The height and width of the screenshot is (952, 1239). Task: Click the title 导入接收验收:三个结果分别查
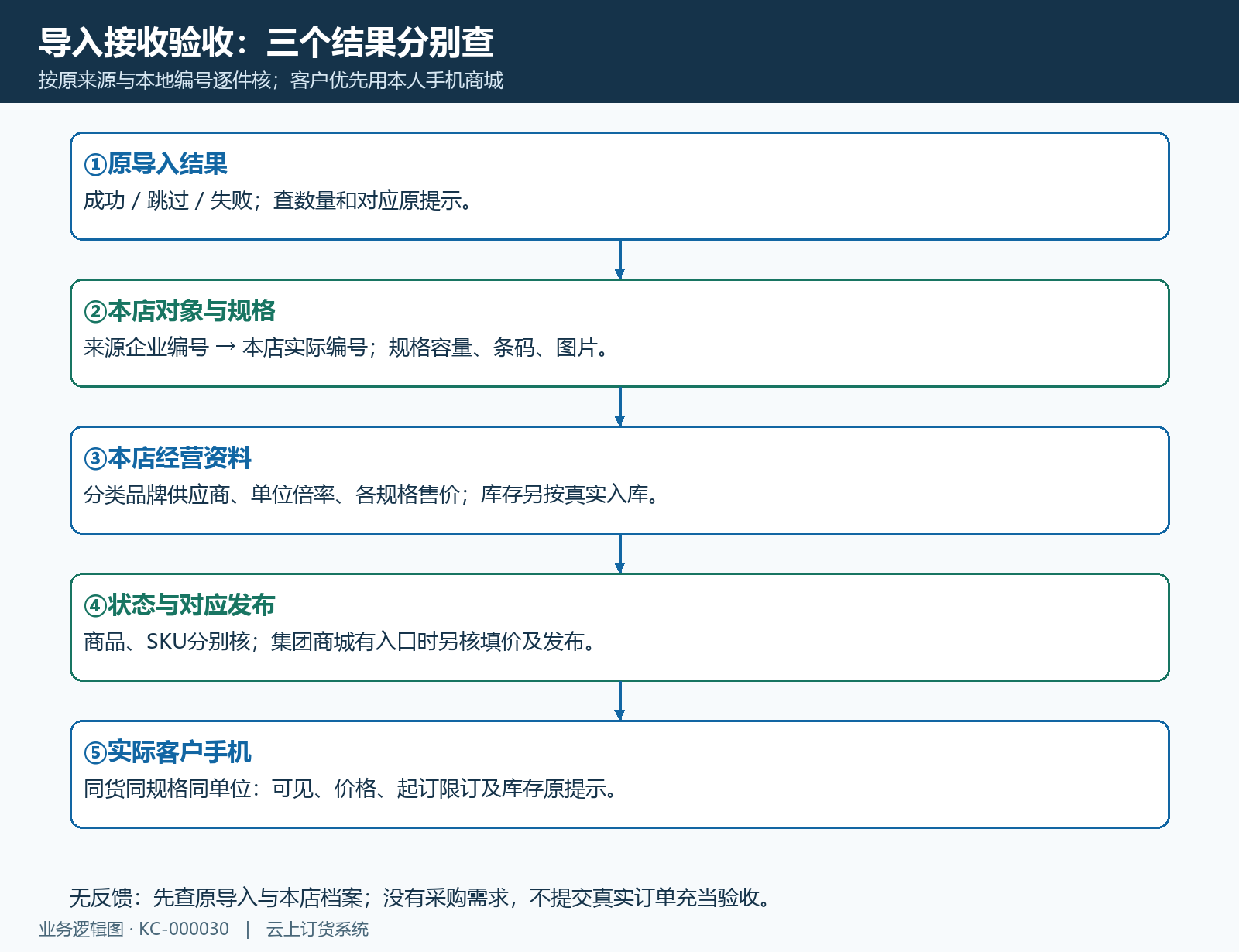(x=266, y=42)
